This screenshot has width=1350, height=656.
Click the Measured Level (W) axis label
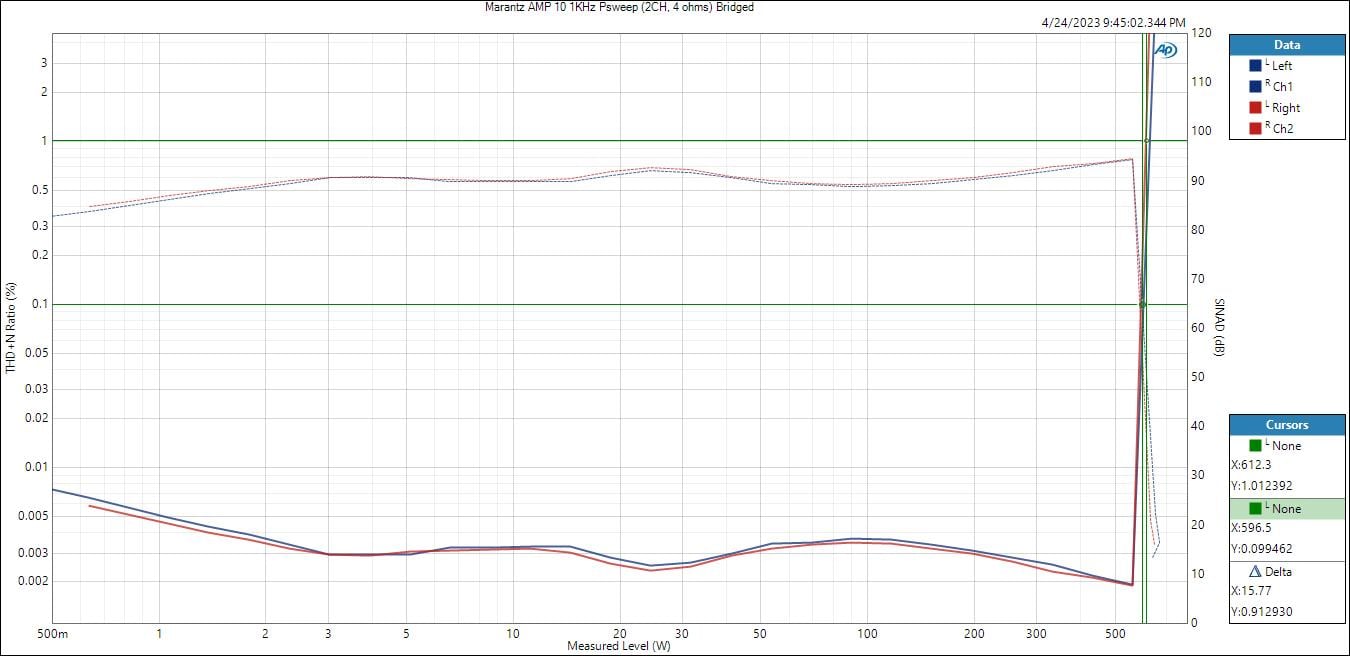tap(619, 646)
